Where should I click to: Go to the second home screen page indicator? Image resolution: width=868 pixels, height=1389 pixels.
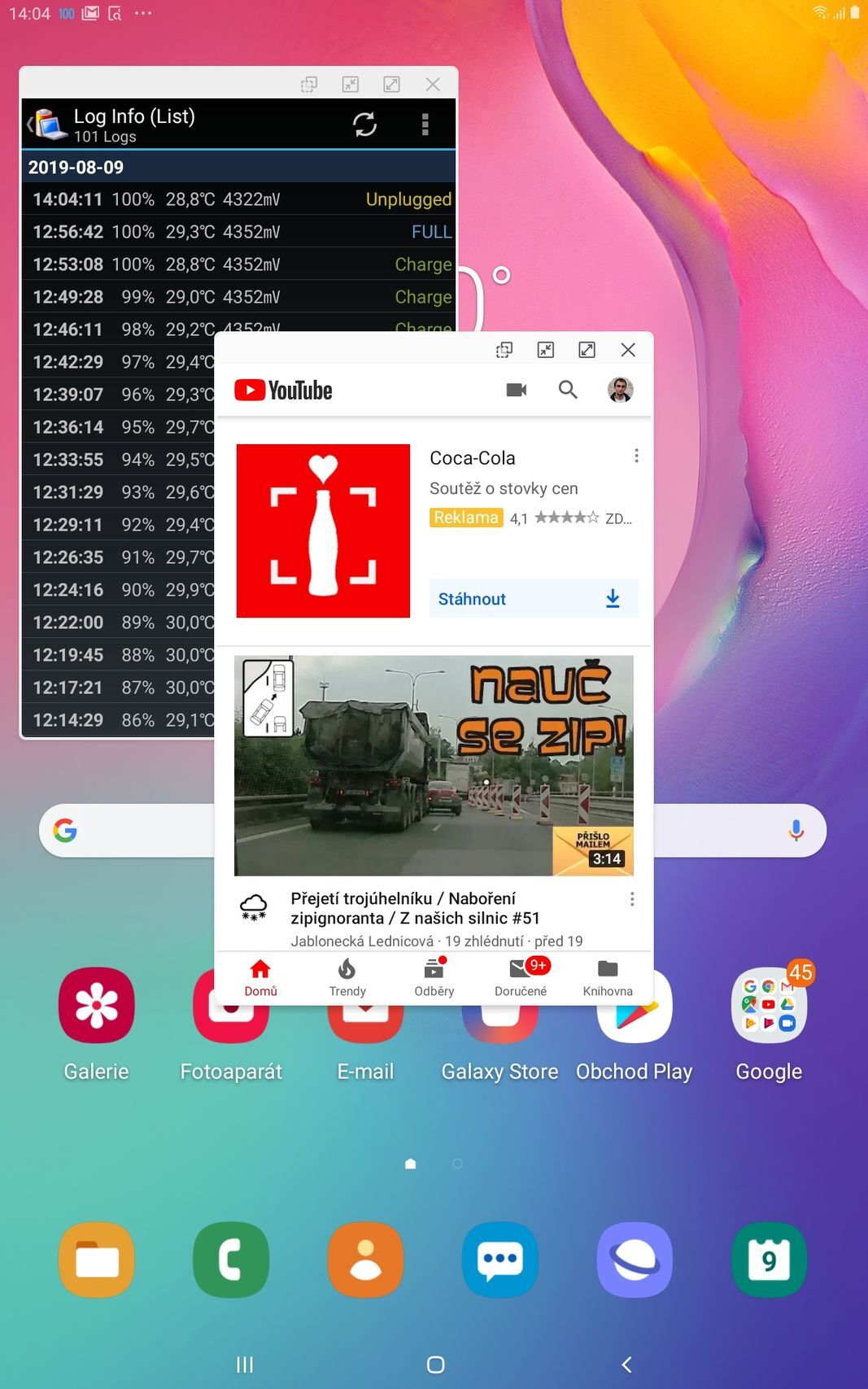[457, 1164]
